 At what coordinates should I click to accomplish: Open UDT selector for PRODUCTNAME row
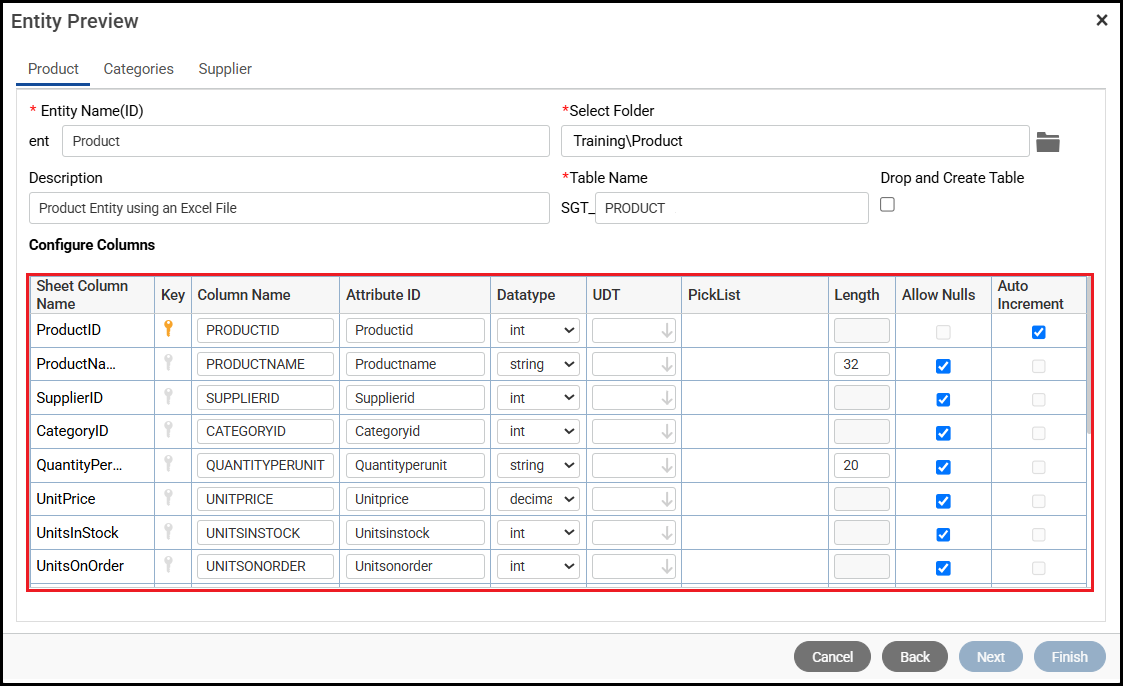[x=634, y=364]
